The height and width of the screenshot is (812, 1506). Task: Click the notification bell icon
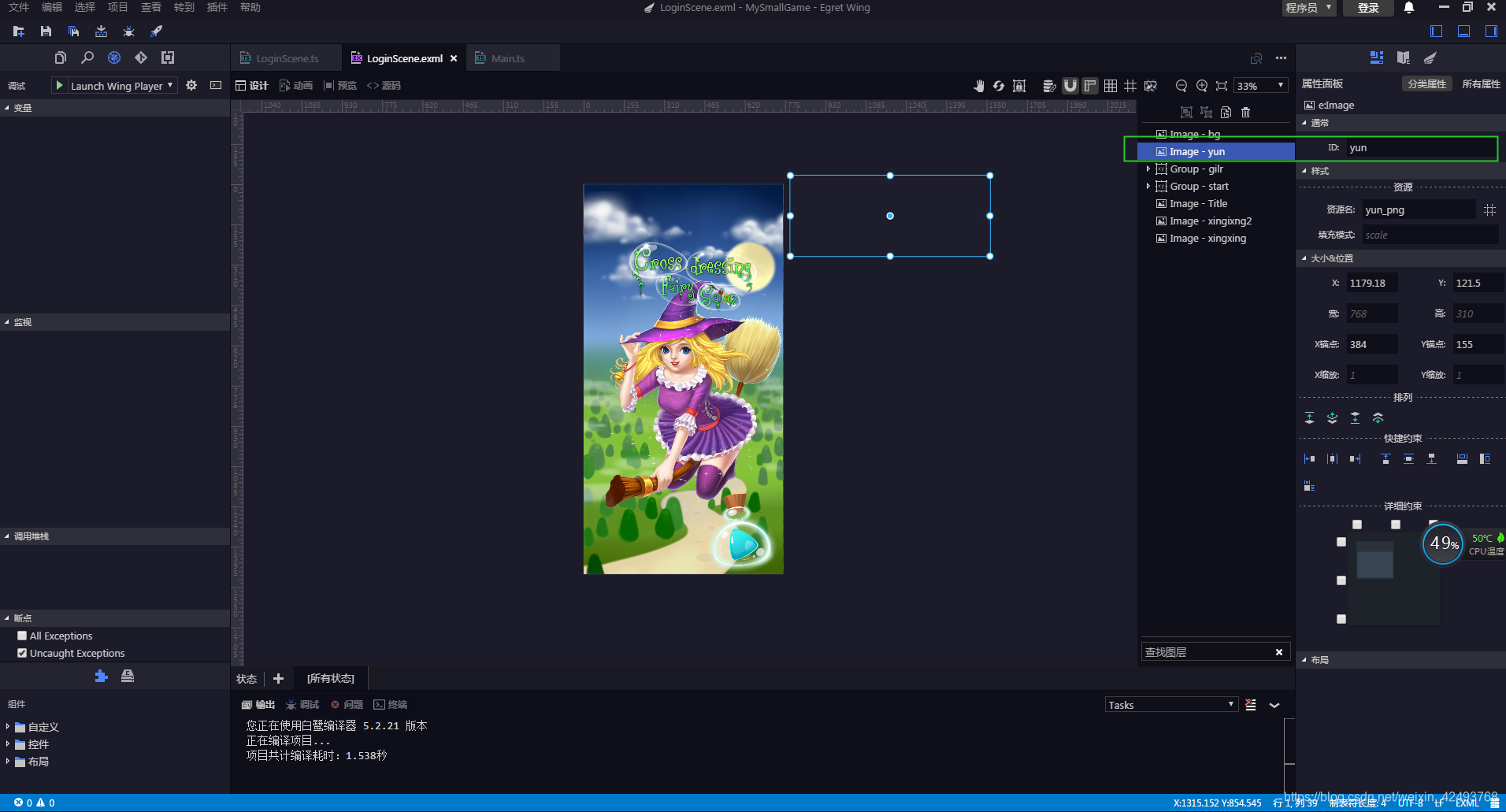(1409, 8)
